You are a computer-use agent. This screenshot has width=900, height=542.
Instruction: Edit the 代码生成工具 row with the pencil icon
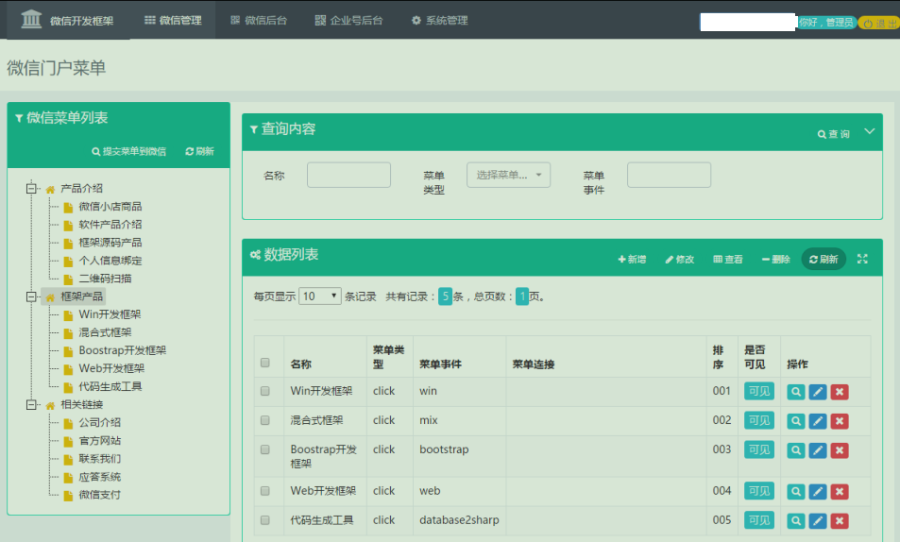(817, 521)
